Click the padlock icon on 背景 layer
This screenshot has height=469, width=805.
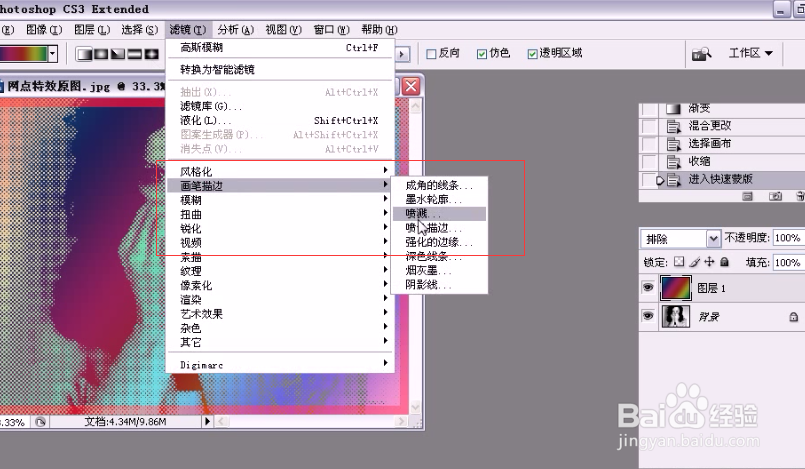tap(793, 317)
